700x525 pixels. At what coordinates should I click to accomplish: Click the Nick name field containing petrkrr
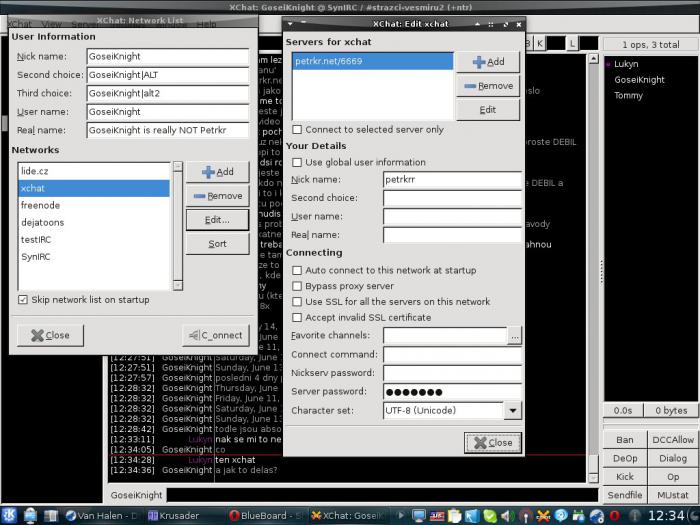[452, 179]
